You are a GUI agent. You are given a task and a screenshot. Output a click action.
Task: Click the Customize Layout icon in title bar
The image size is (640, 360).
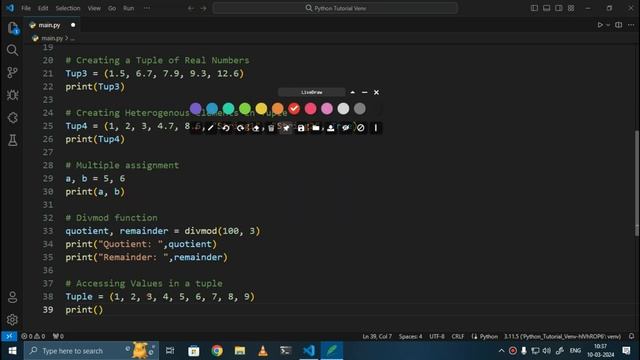coord(571,8)
